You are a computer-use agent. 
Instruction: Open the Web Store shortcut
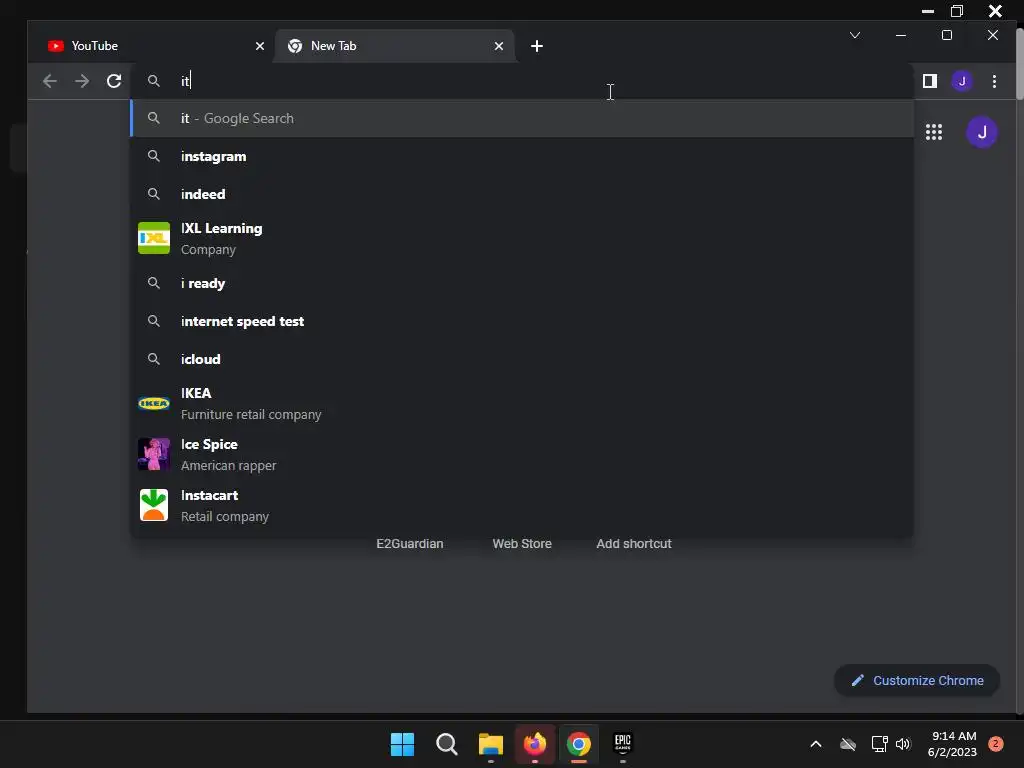click(522, 543)
